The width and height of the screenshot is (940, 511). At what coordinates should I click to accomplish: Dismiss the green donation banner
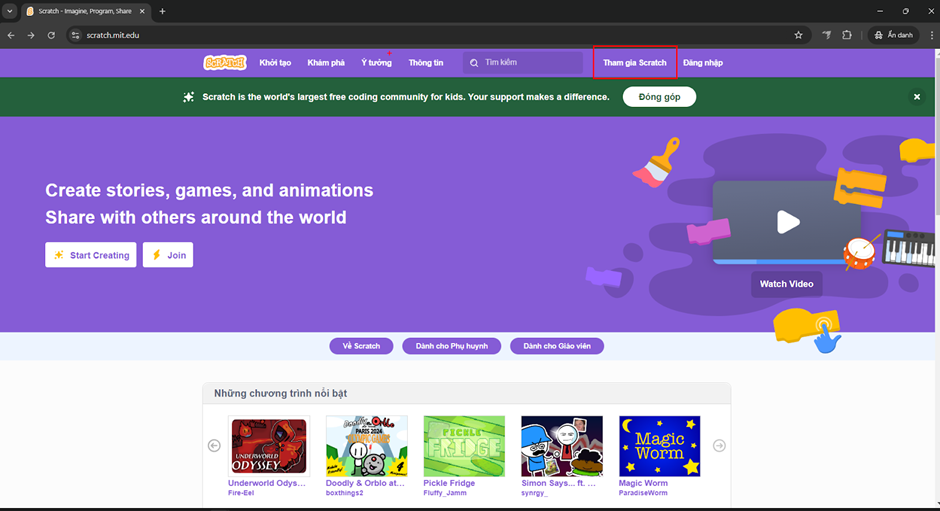coord(917,97)
